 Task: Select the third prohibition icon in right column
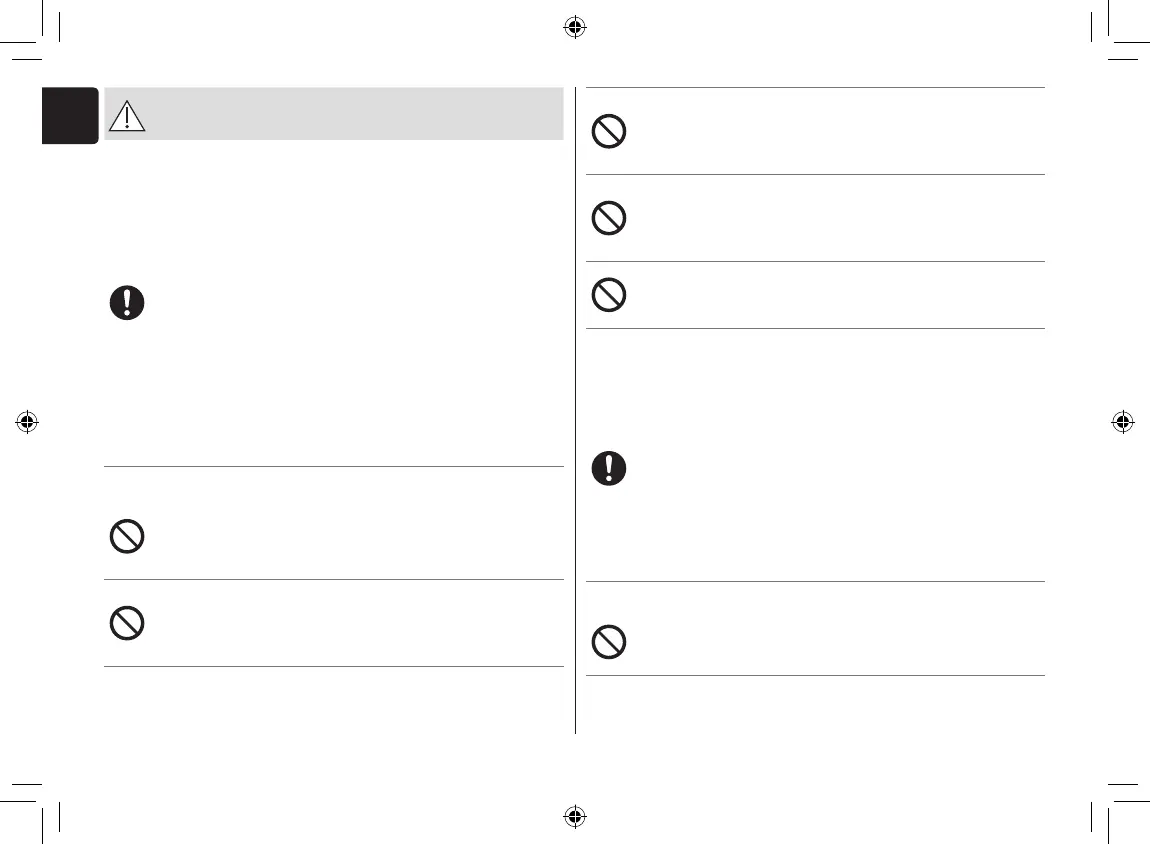[609, 294]
